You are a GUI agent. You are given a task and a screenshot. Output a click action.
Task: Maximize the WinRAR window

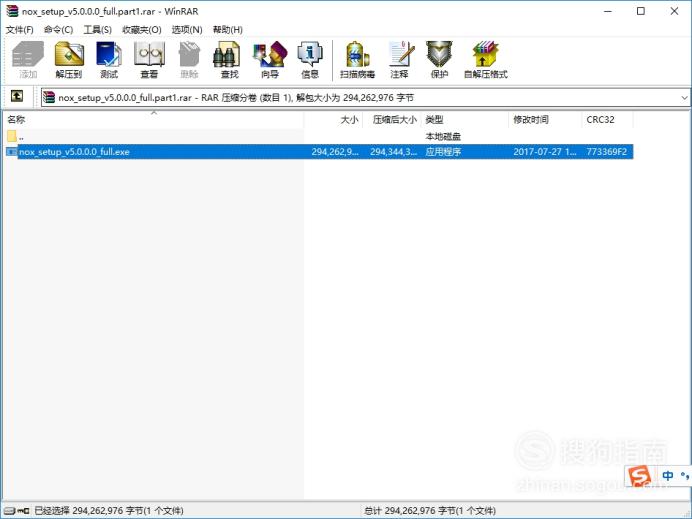click(641, 11)
